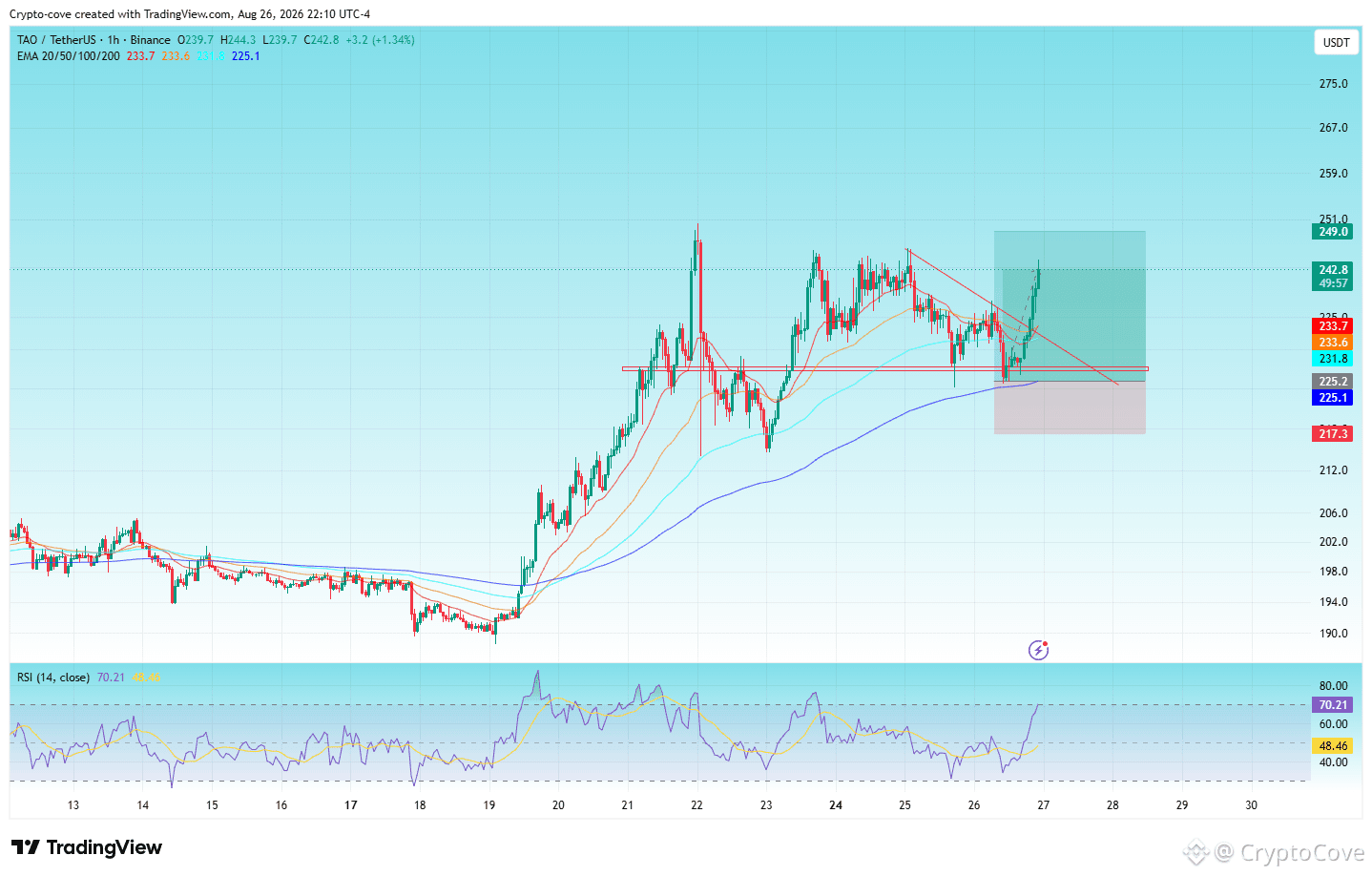Click date 24 on the time axis
The height and width of the screenshot is (876, 1372).
(x=836, y=805)
